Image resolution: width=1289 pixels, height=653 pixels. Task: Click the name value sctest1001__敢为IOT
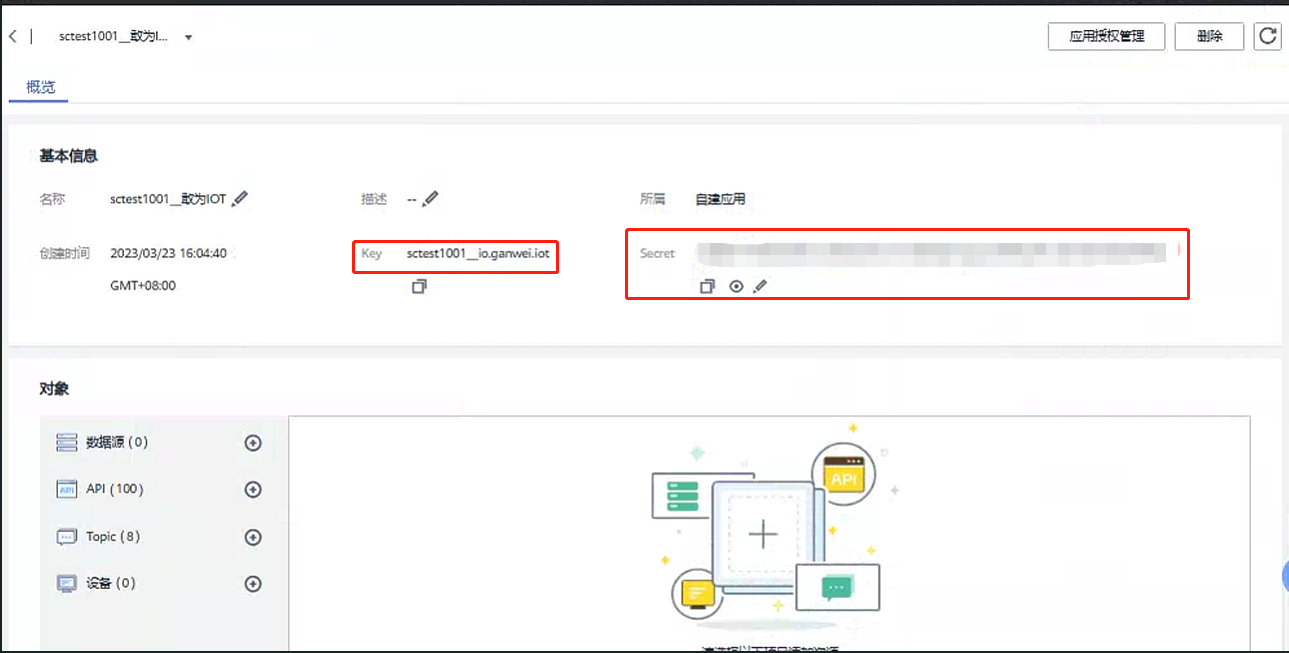point(168,199)
